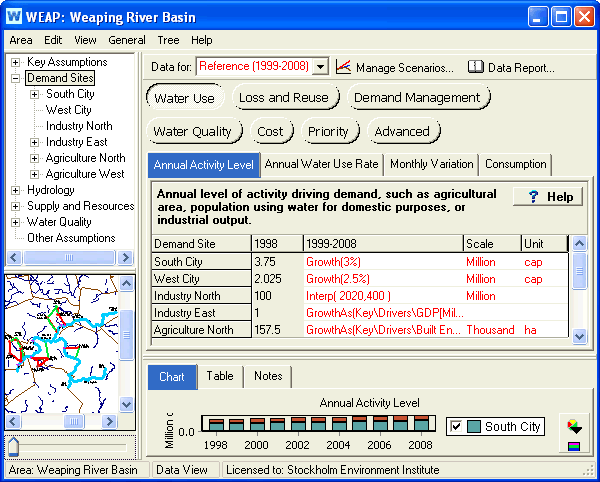This screenshot has height=482, width=600.
Task: Click the Growth(2.5%) expression cell
Action: (383, 279)
